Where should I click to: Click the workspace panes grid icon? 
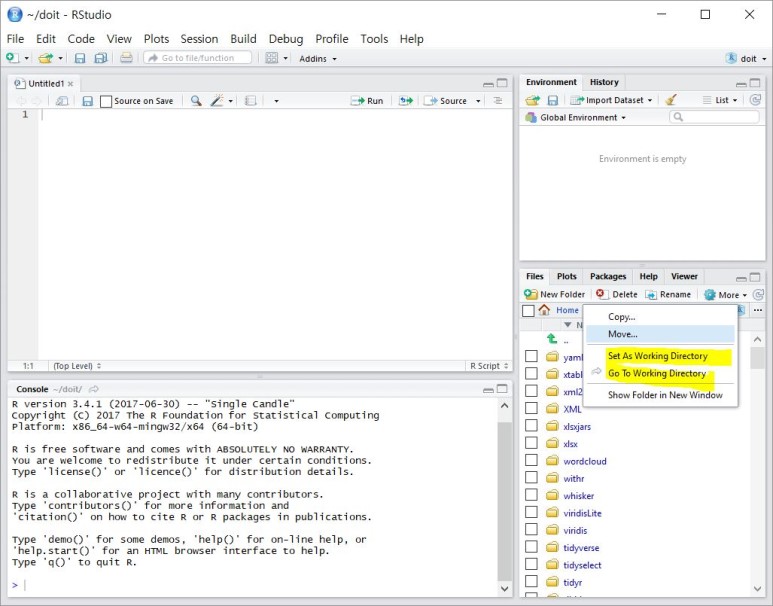tap(272, 58)
